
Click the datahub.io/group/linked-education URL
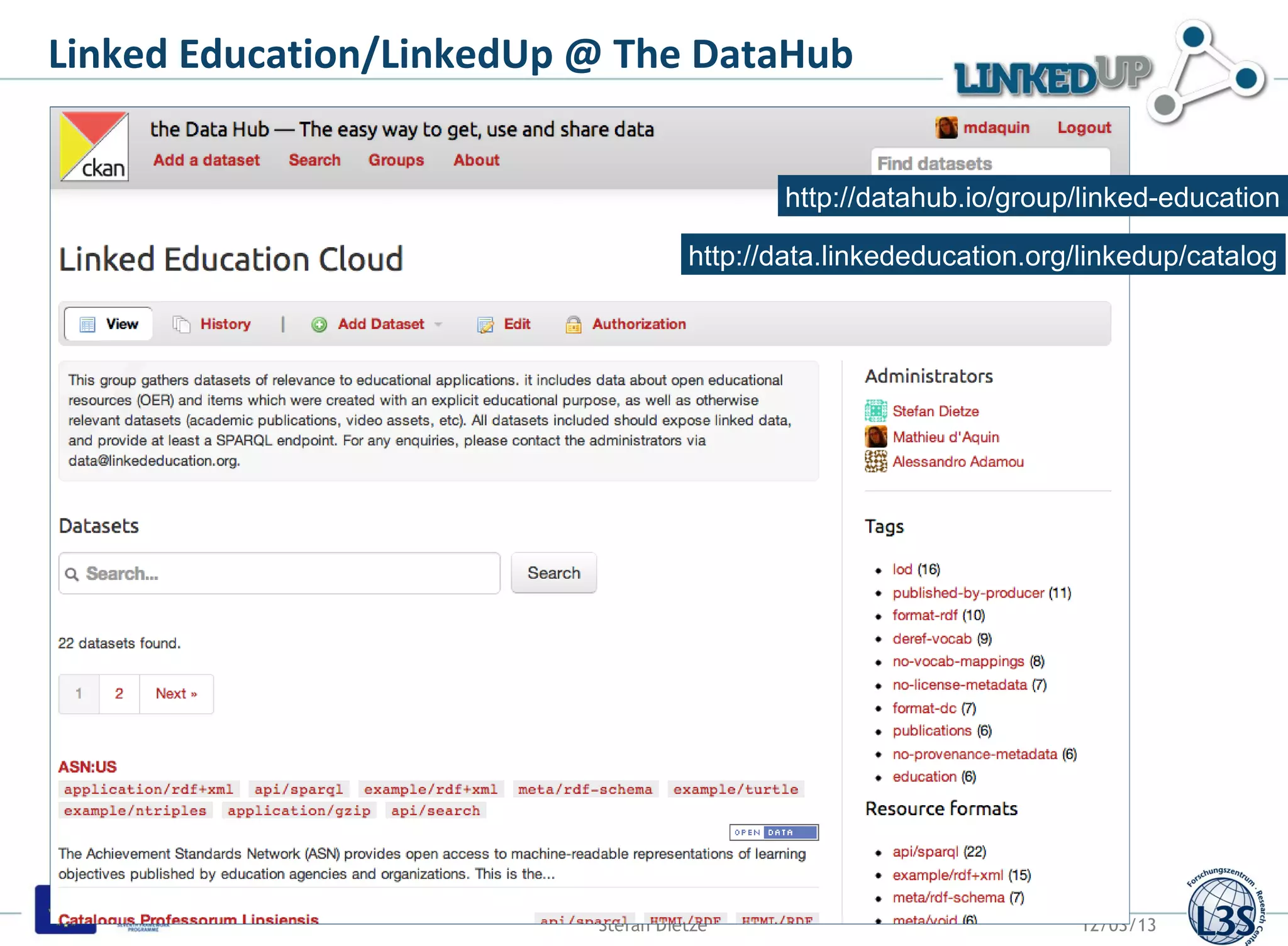pos(1032,198)
